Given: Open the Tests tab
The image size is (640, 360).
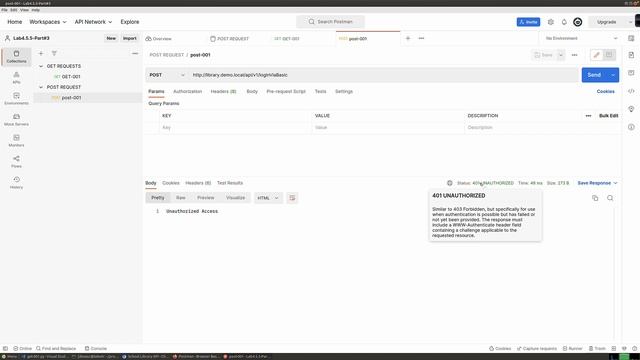Looking at the screenshot, I should (x=320, y=91).
